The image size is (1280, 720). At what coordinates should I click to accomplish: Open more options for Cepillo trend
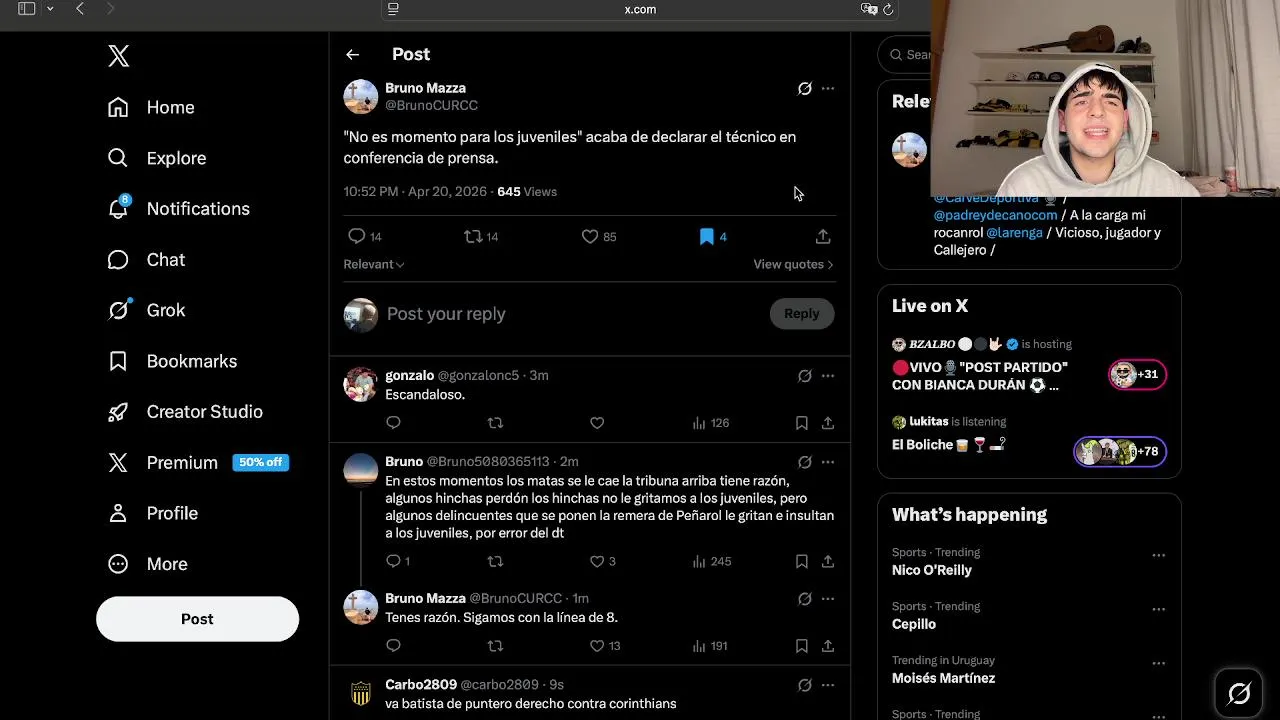[x=1158, y=609]
